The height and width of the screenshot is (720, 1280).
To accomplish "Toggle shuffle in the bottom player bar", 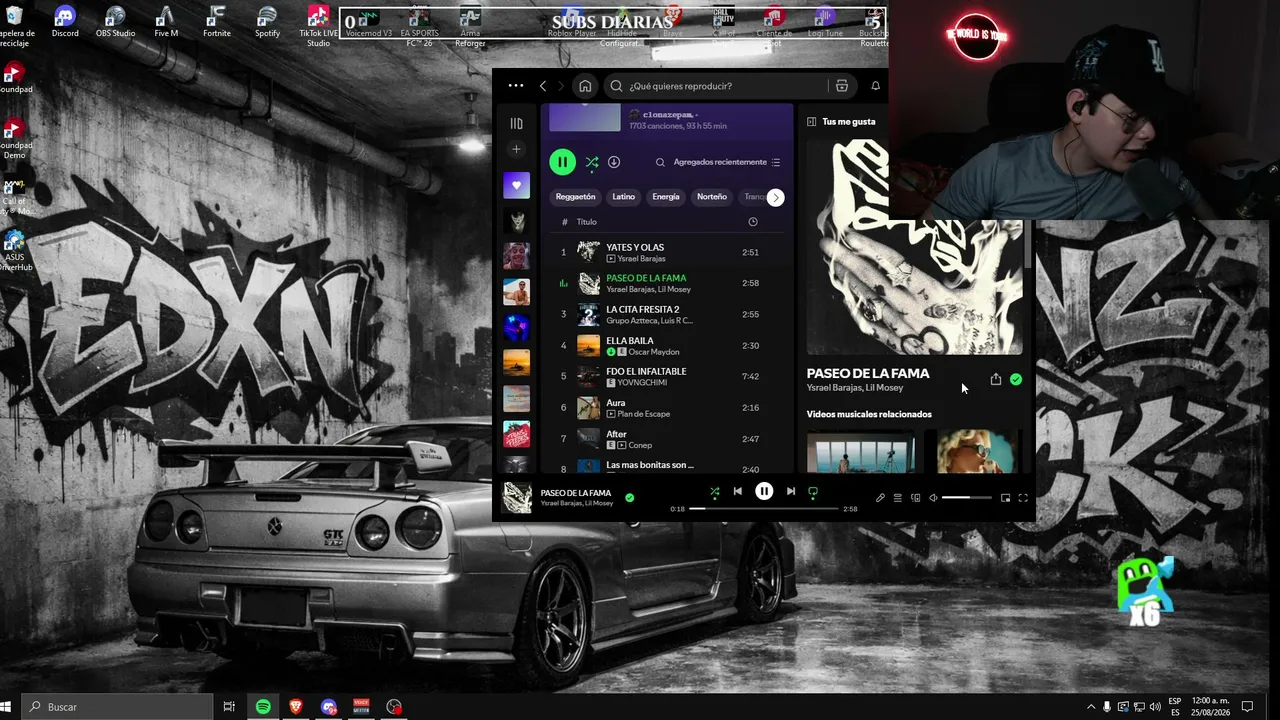I will point(714,492).
